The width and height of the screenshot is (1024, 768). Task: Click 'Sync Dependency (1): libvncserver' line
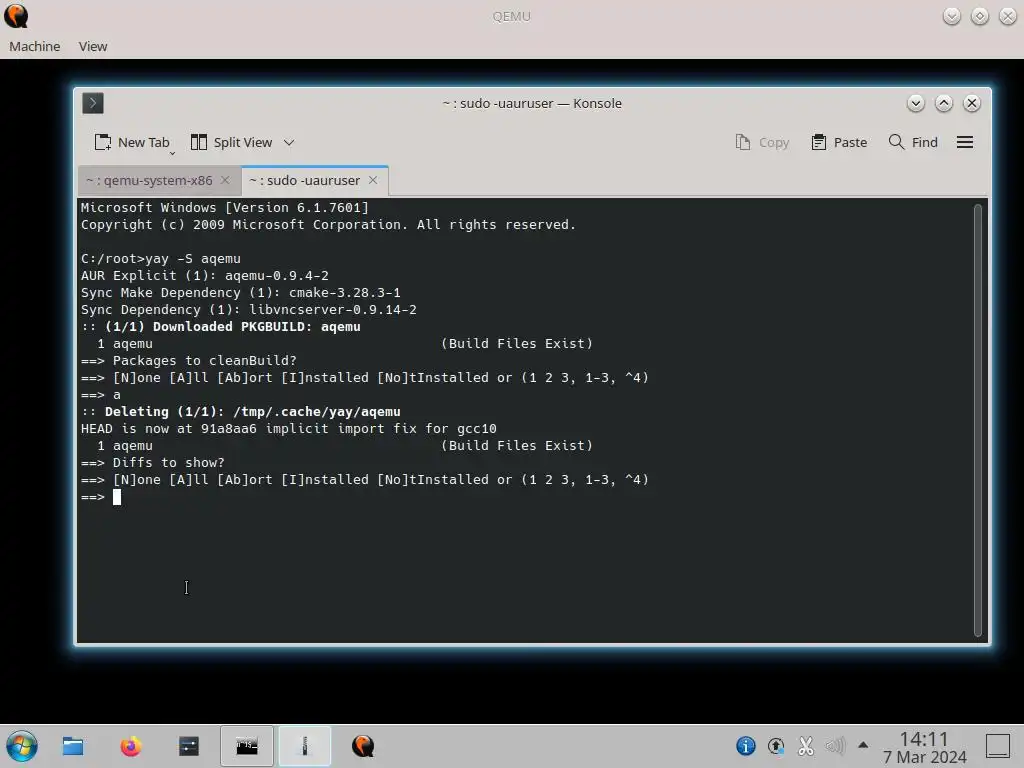coord(248,310)
